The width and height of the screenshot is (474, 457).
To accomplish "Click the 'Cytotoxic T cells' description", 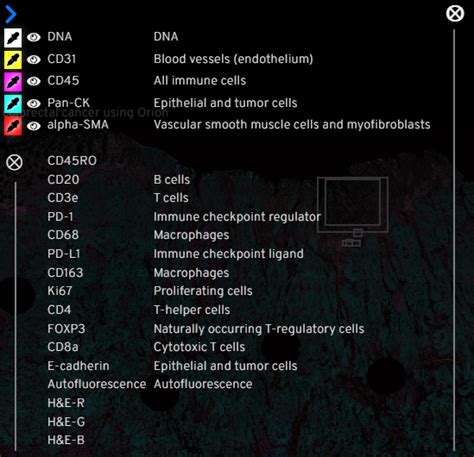I will [199, 347].
